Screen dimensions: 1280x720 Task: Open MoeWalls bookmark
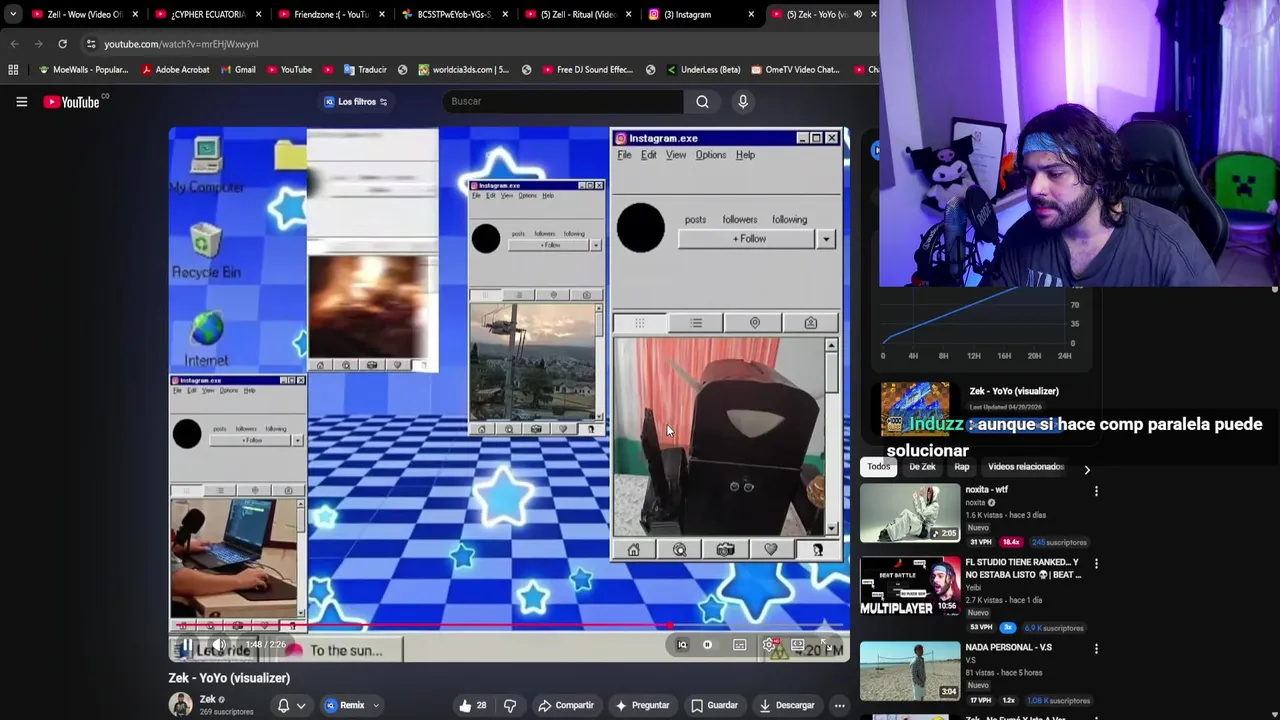coord(83,70)
